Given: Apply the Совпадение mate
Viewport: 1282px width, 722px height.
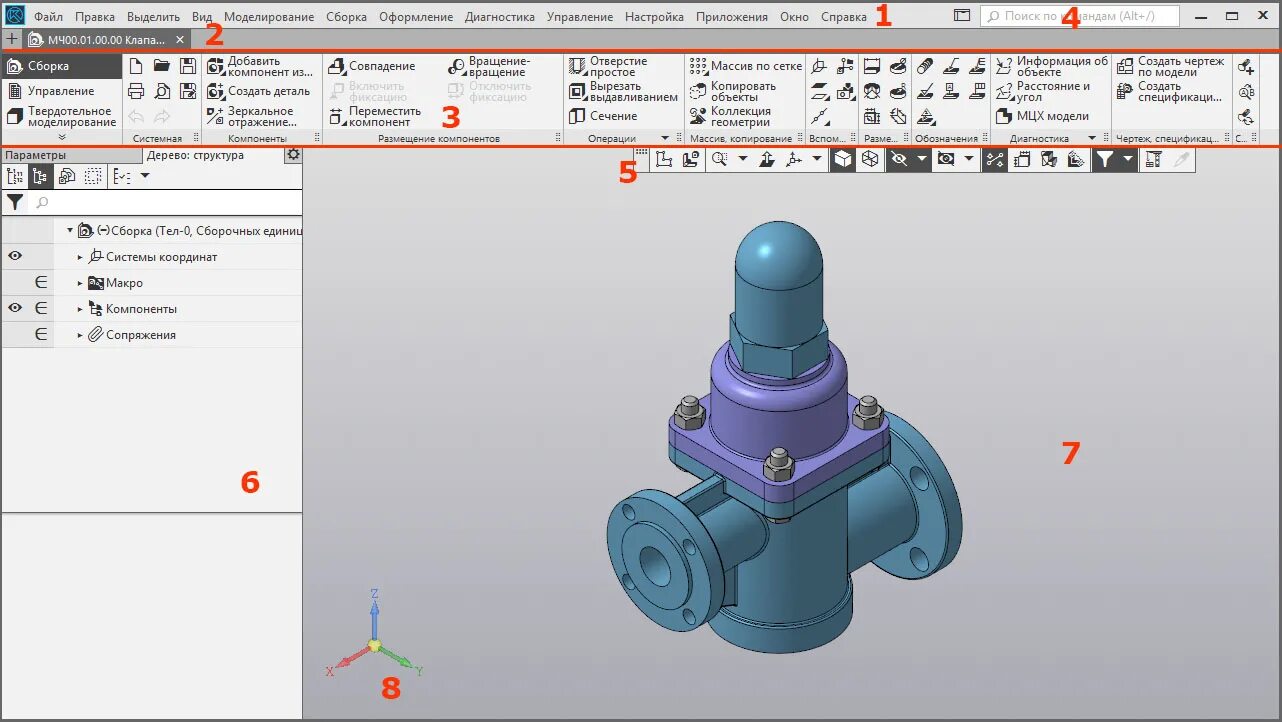Looking at the screenshot, I should point(371,66).
